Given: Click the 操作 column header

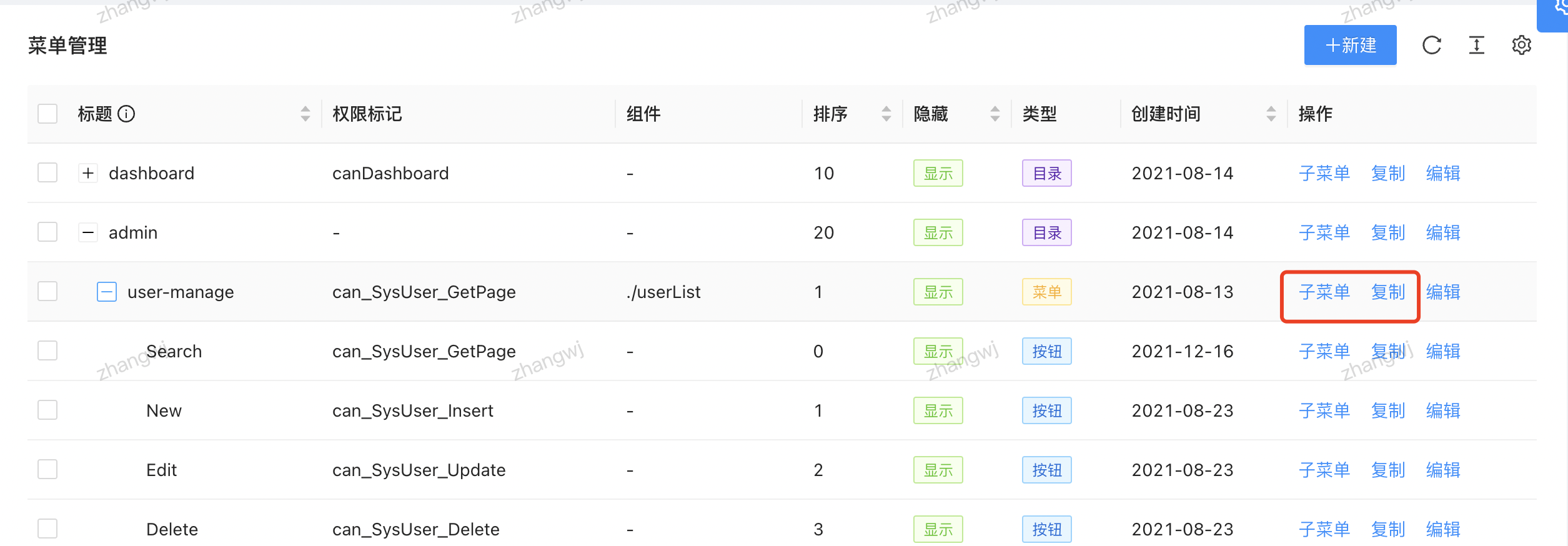Looking at the screenshot, I should [x=1316, y=114].
